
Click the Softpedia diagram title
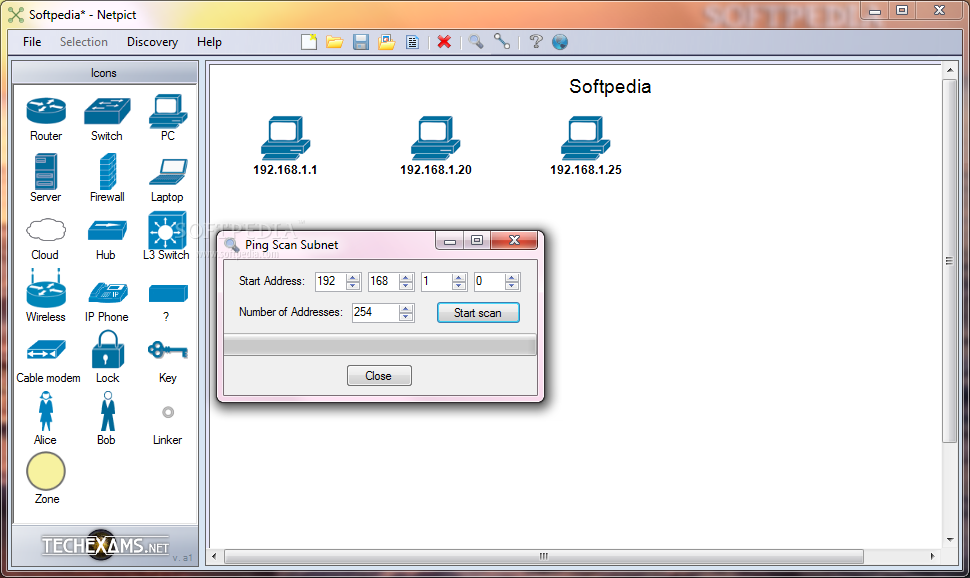pos(610,87)
